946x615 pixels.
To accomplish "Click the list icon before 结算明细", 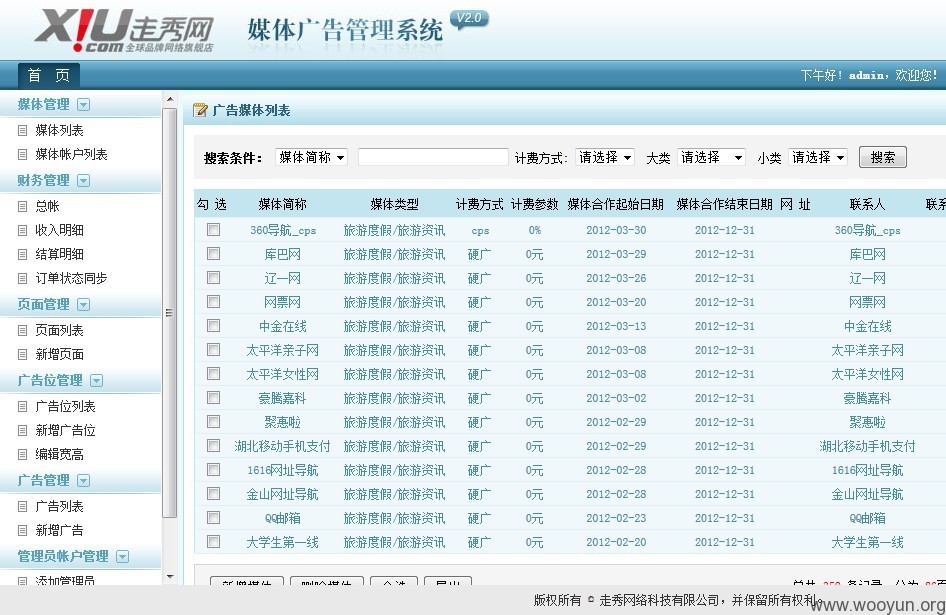I will [x=22, y=255].
